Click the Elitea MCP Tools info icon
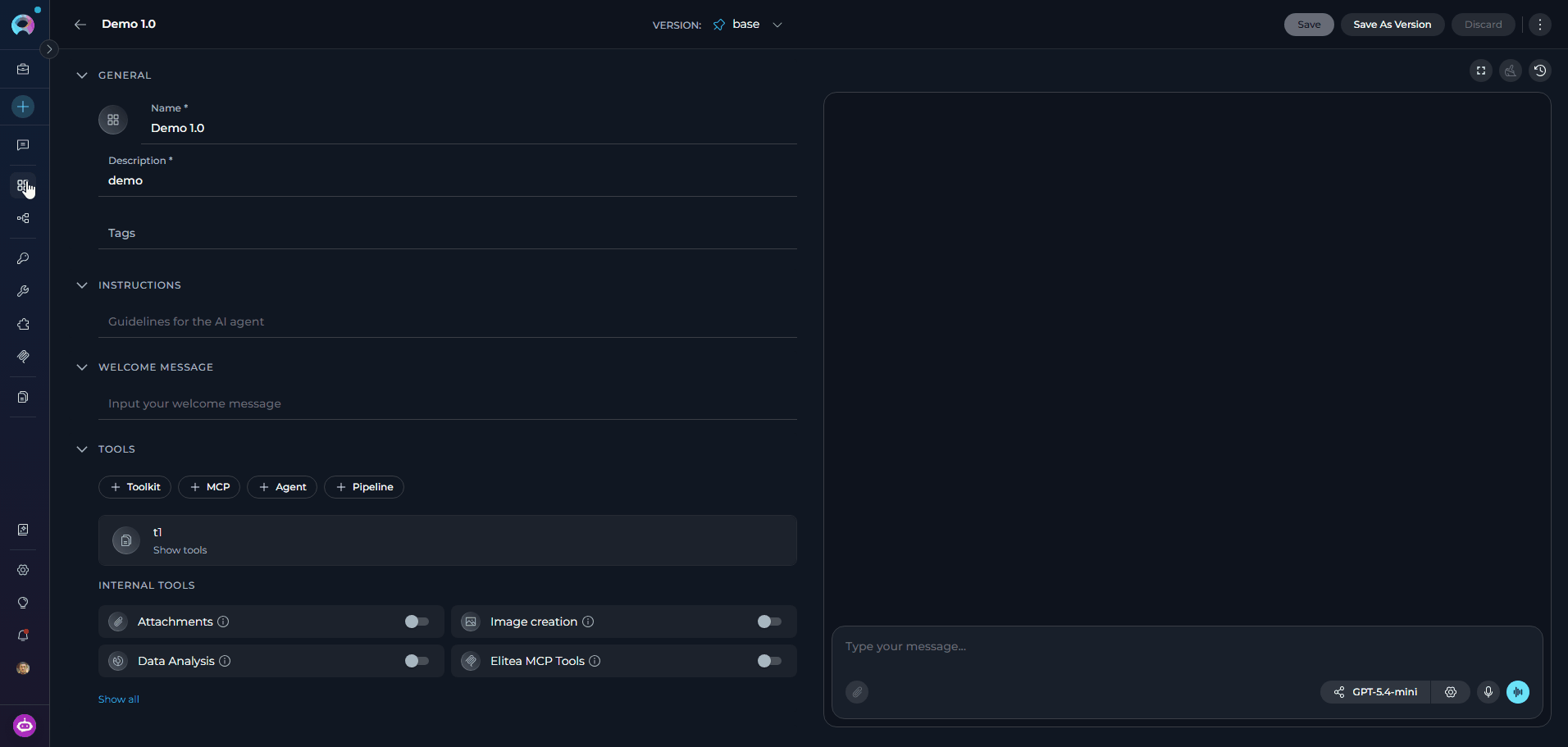The height and width of the screenshot is (747, 1568). 595,661
